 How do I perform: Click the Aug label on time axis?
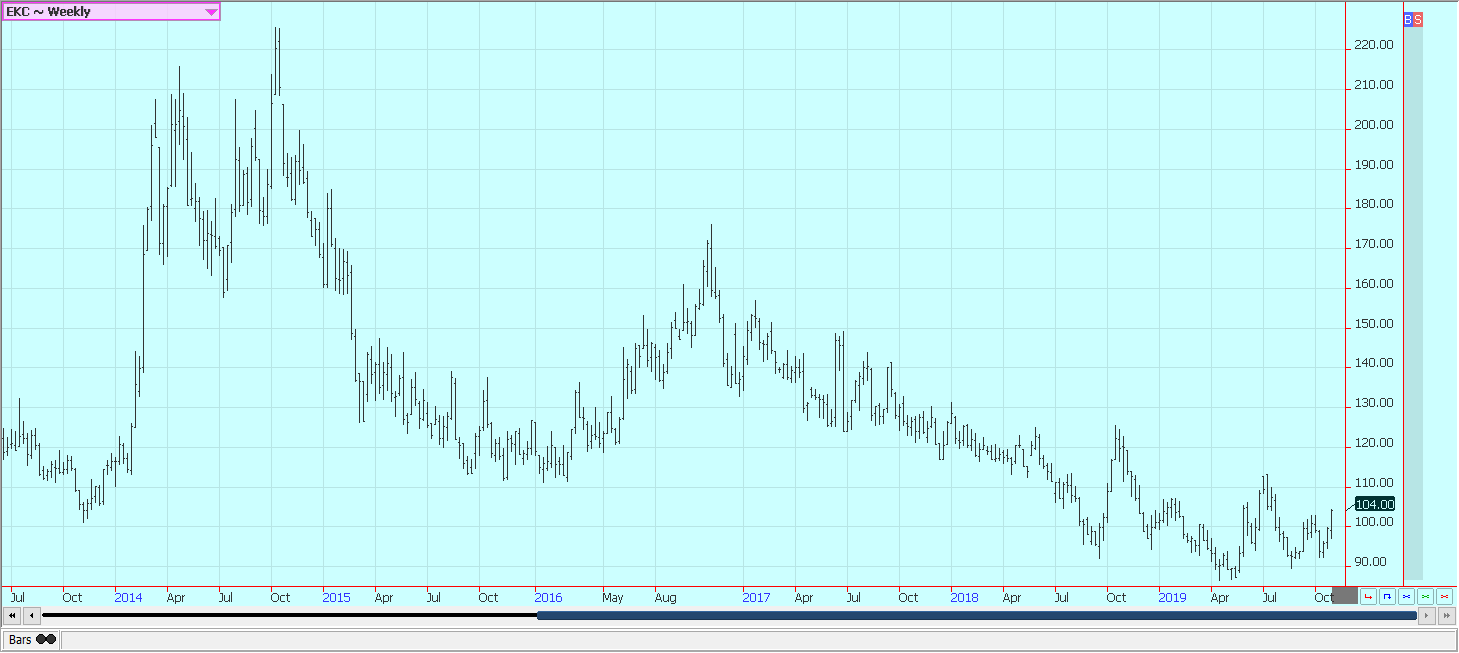[x=665, y=598]
